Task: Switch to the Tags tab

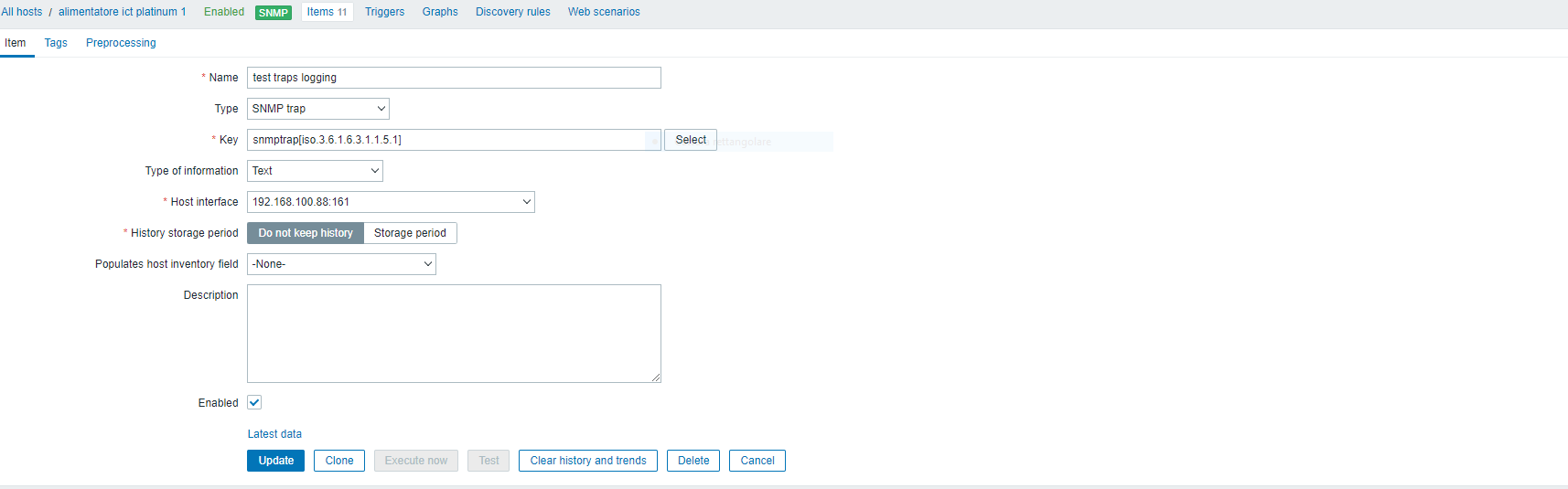Action: [56, 43]
